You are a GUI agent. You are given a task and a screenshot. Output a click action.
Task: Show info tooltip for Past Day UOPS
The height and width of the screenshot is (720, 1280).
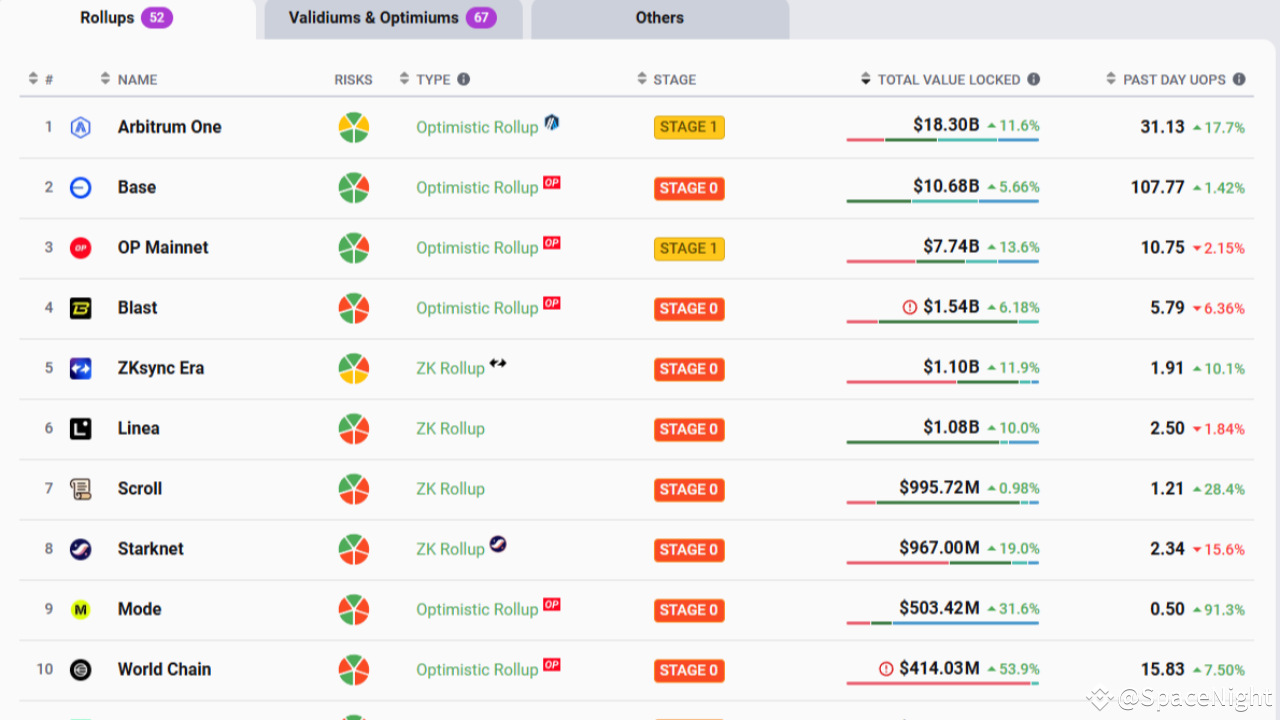(1239, 79)
